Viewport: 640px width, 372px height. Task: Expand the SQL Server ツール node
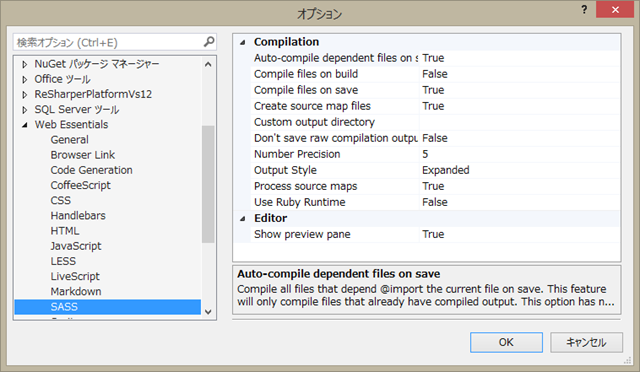pos(25,110)
